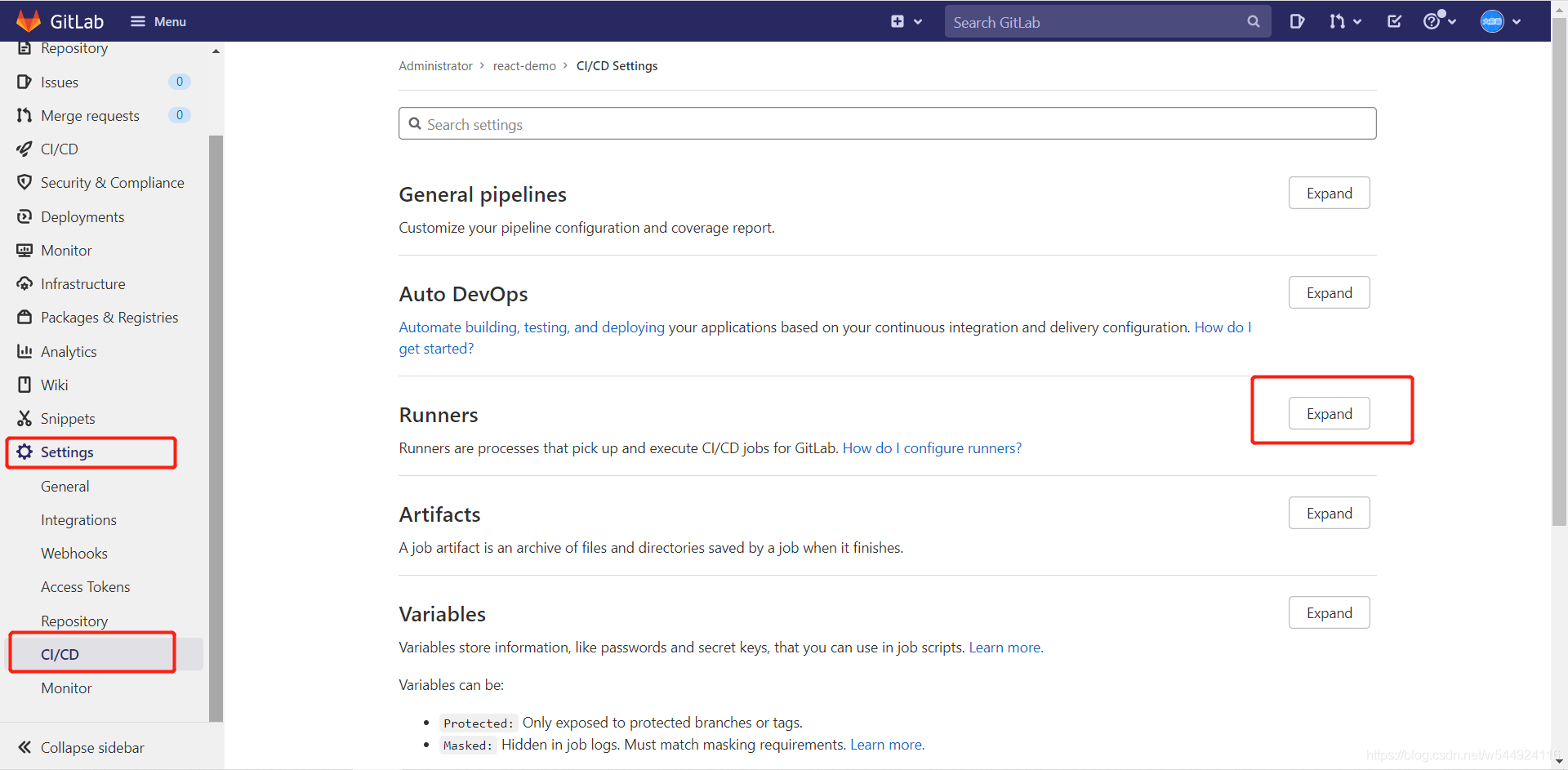The width and height of the screenshot is (1568, 770).
Task: Open Infrastructure from the sidebar icon
Action: [24, 283]
